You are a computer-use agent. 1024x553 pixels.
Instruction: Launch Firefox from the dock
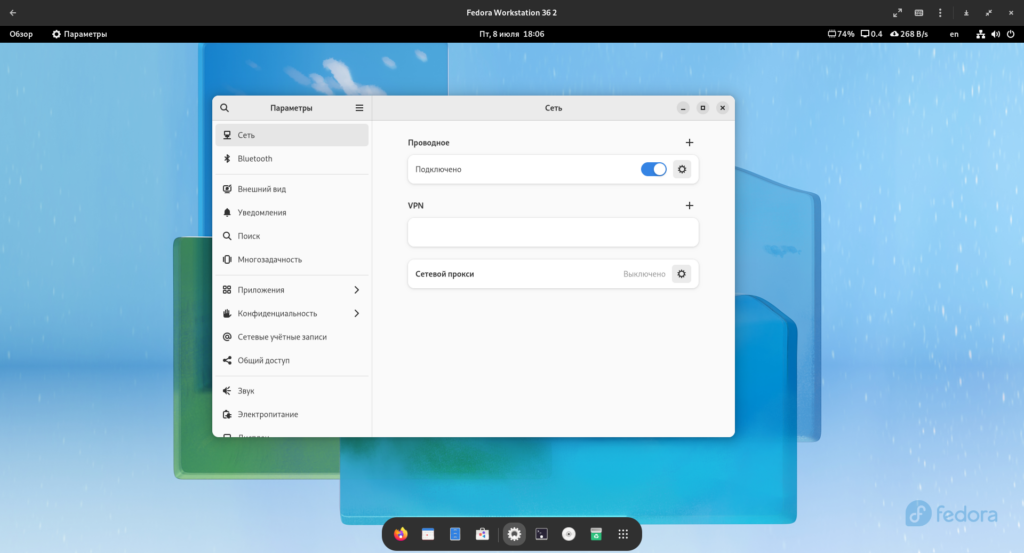point(401,535)
